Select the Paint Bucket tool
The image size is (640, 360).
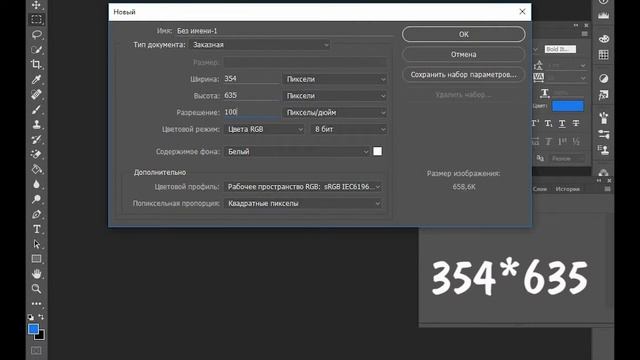tap(36, 169)
